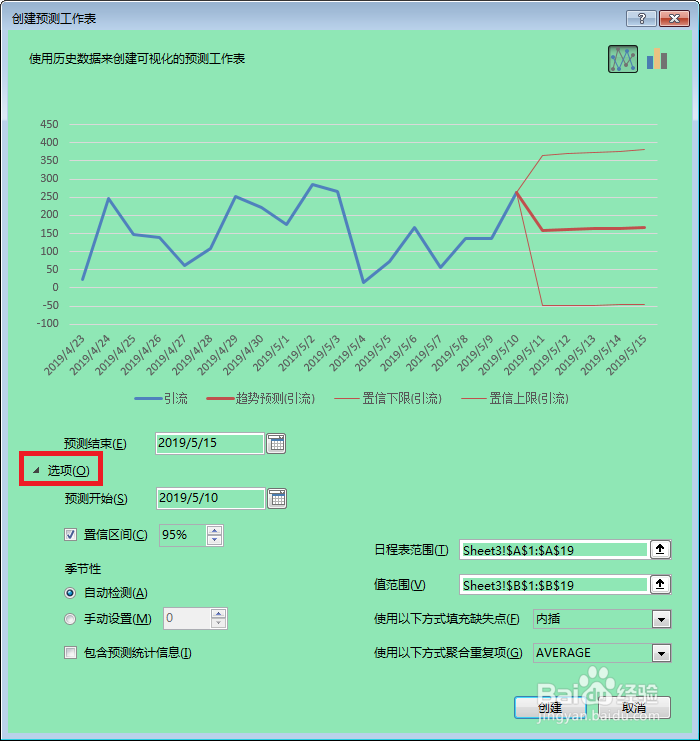The image size is (700, 741).
Task: Open the 聚合重复项 dropdown showing AVERAGE
Action: click(x=661, y=653)
